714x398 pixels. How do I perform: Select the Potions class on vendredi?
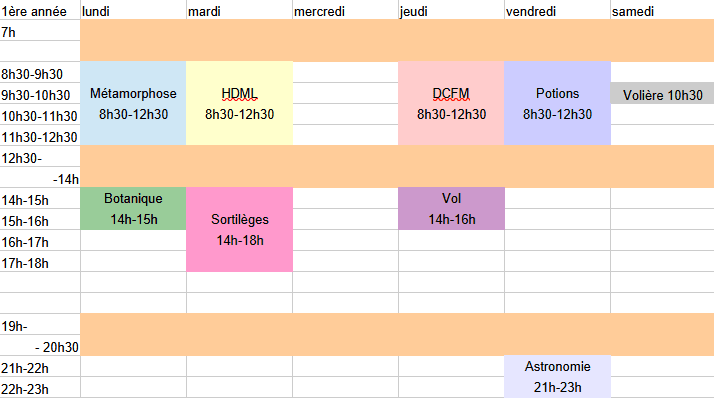557,103
